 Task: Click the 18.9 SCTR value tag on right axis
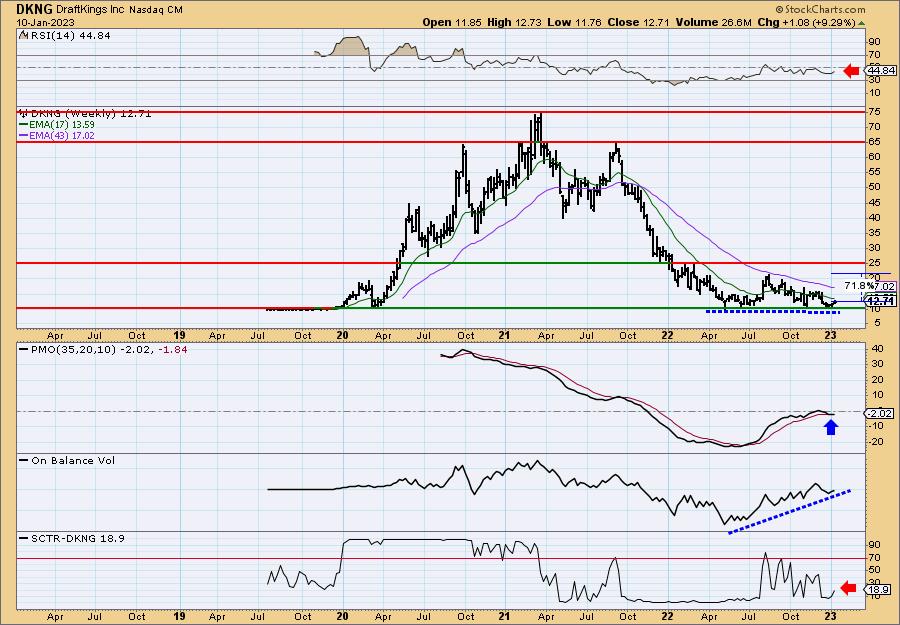(x=879, y=589)
